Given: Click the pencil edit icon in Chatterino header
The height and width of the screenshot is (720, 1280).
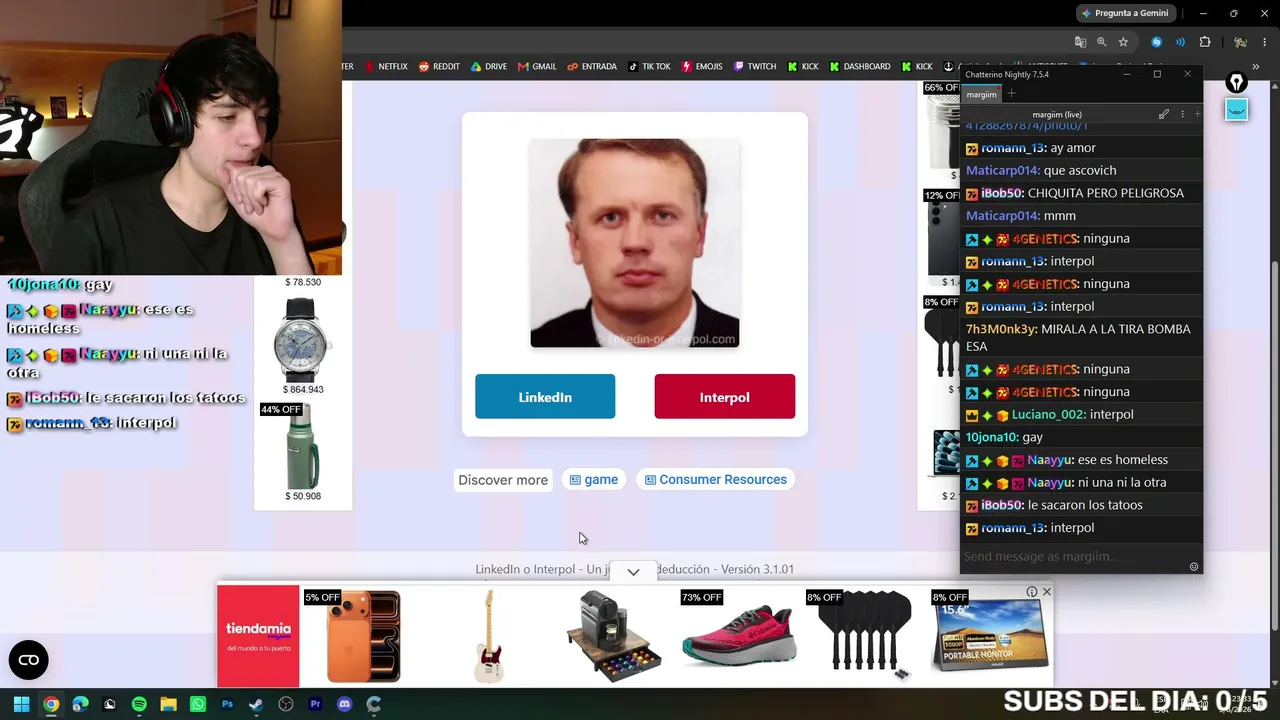Looking at the screenshot, I should coord(1164,115).
